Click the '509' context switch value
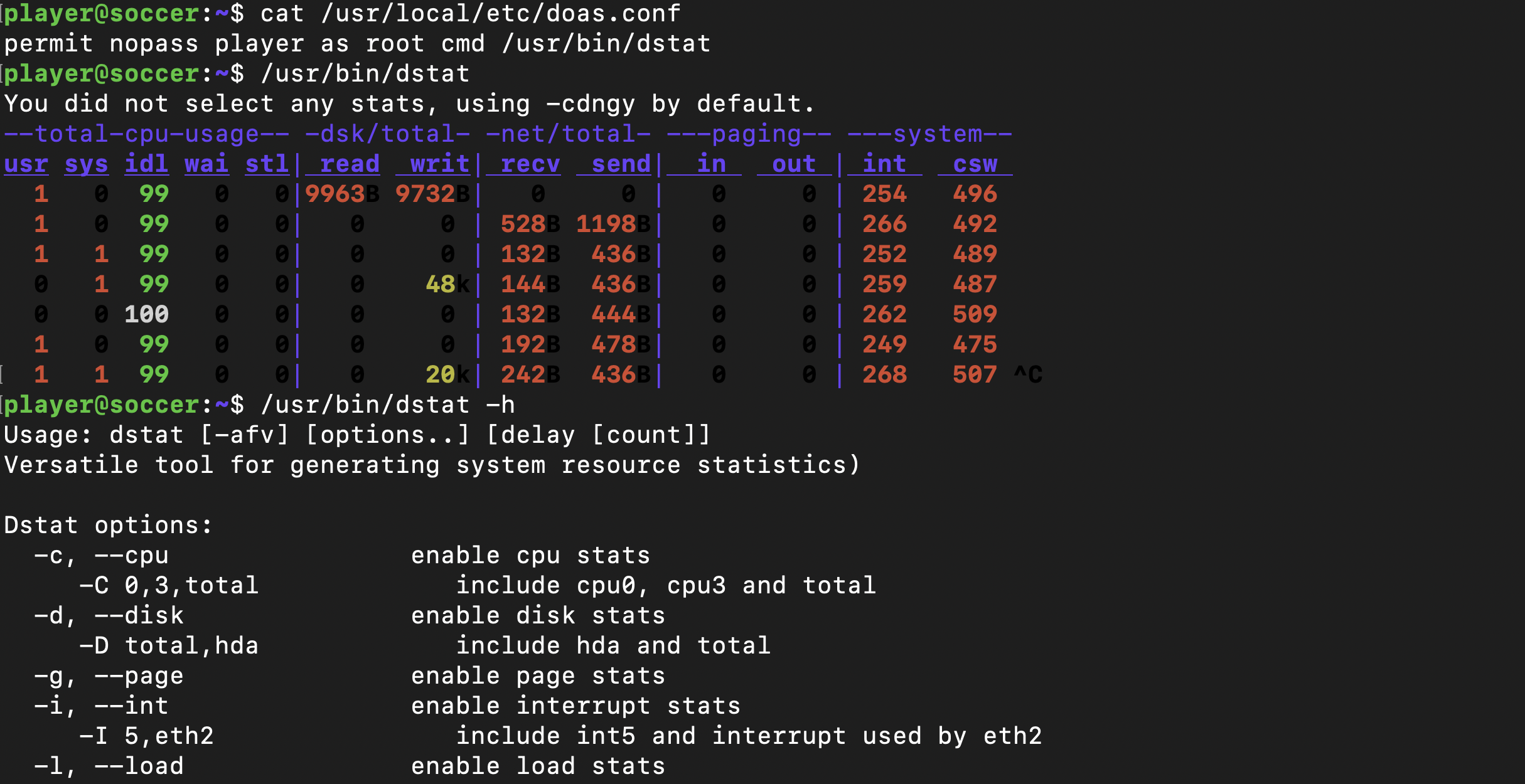The height and width of the screenshot is (784, 1525). click(x=975, y=314)
